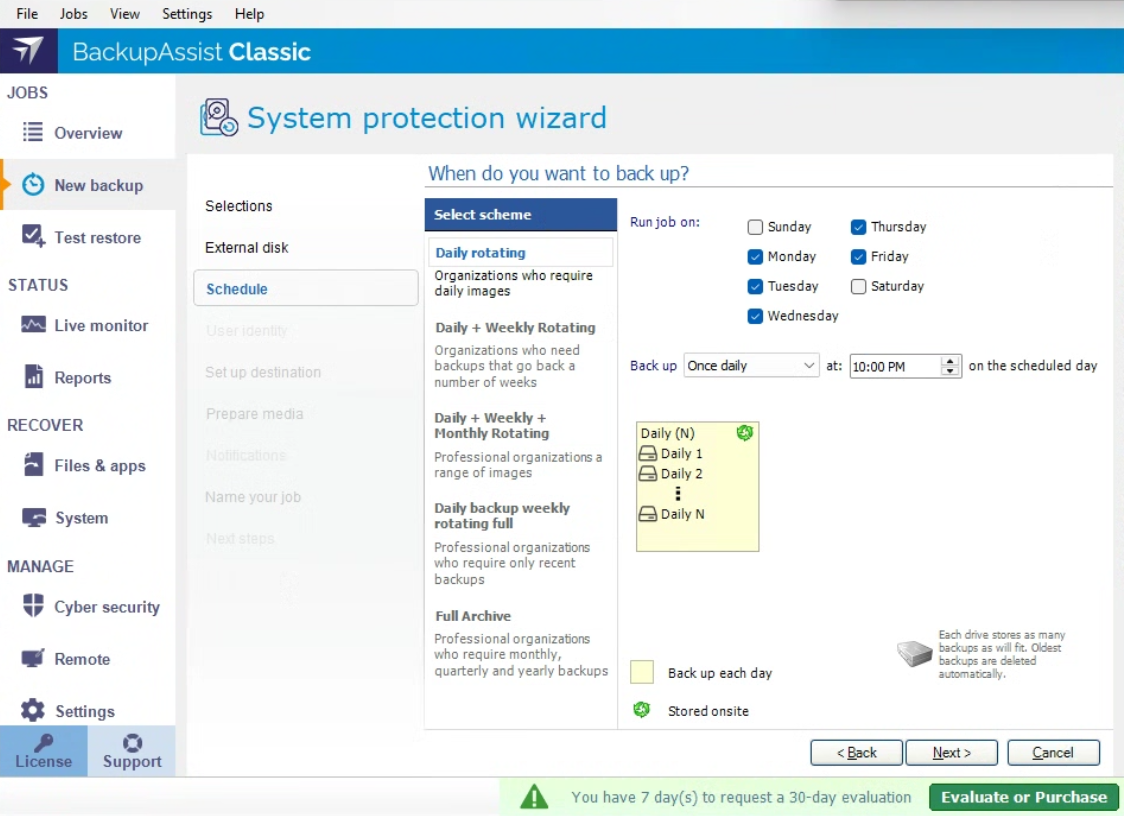Tick the Saturday checkbox

pyautogui.click(x=859, y=286)
